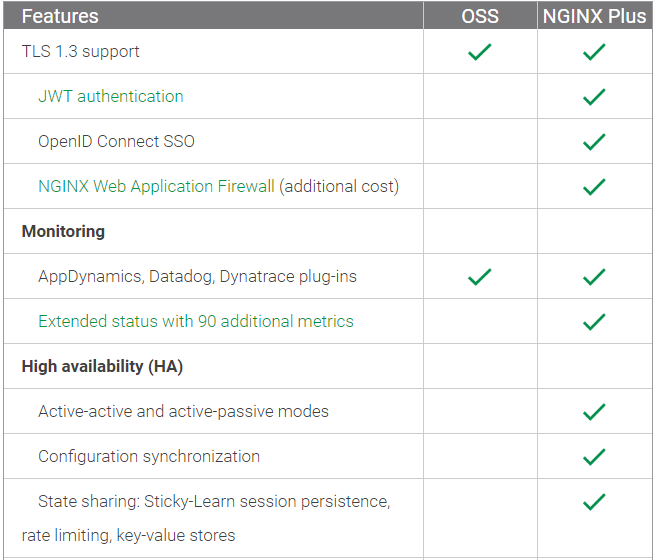Screen dimensions: 656x560
Task: Click NGINX Plus checkmark for Active-active modes
Action: click(x=594, y=412)
